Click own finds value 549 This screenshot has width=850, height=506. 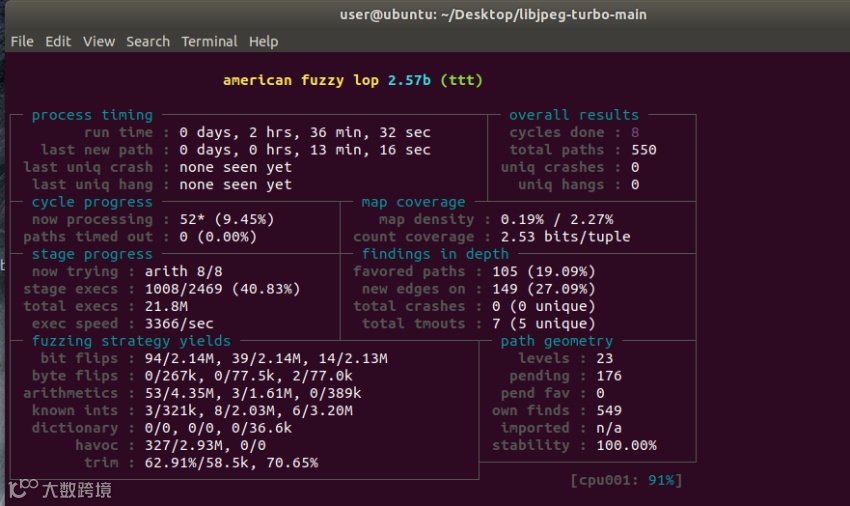(x=609, y=410)
